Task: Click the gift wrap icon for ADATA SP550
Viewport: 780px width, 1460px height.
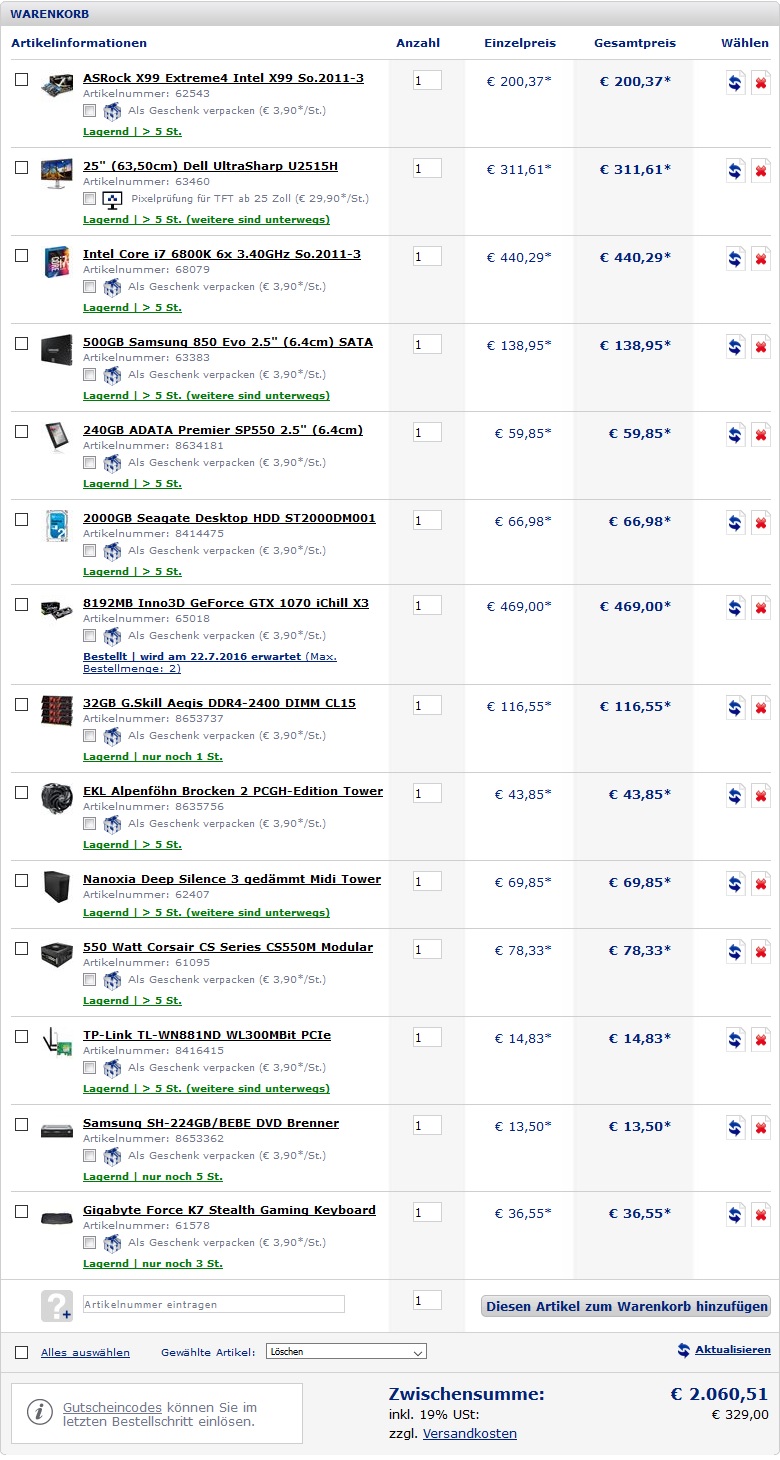Action: click(x=112, y=463)
